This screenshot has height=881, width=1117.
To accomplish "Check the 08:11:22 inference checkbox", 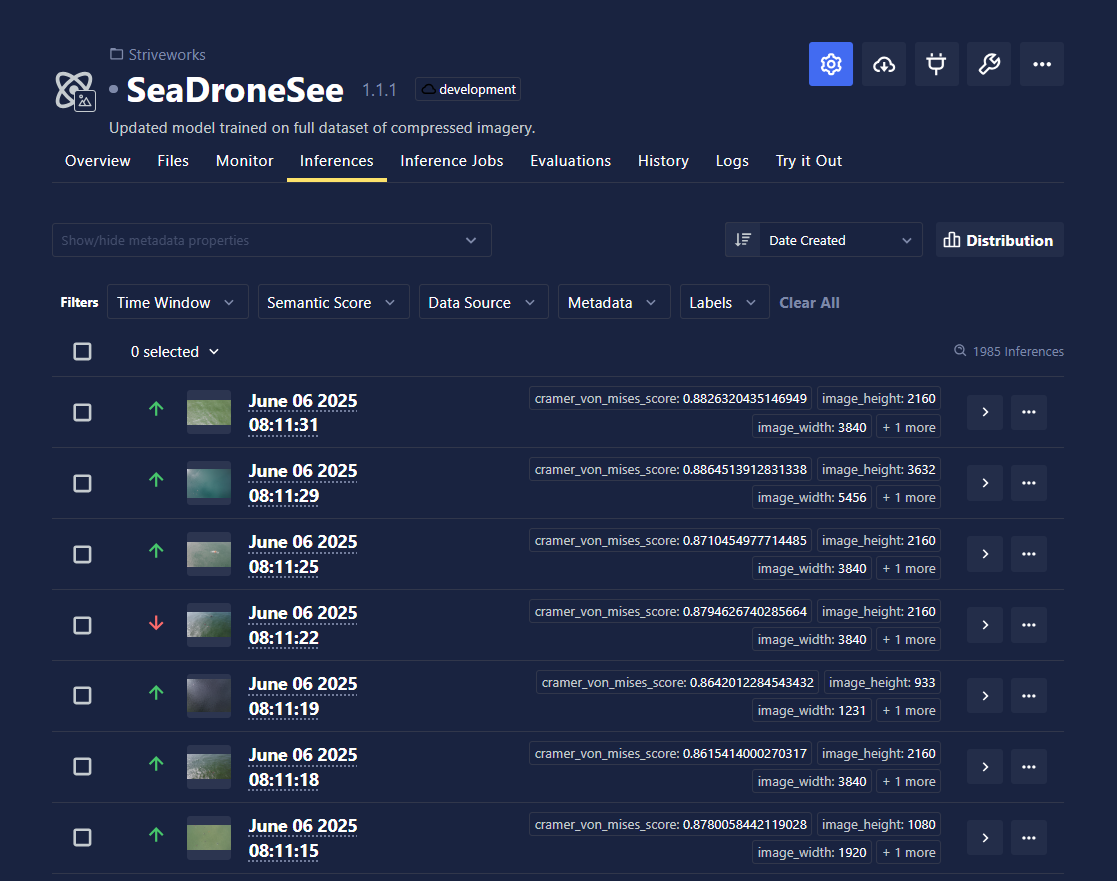I will [83, 625].
